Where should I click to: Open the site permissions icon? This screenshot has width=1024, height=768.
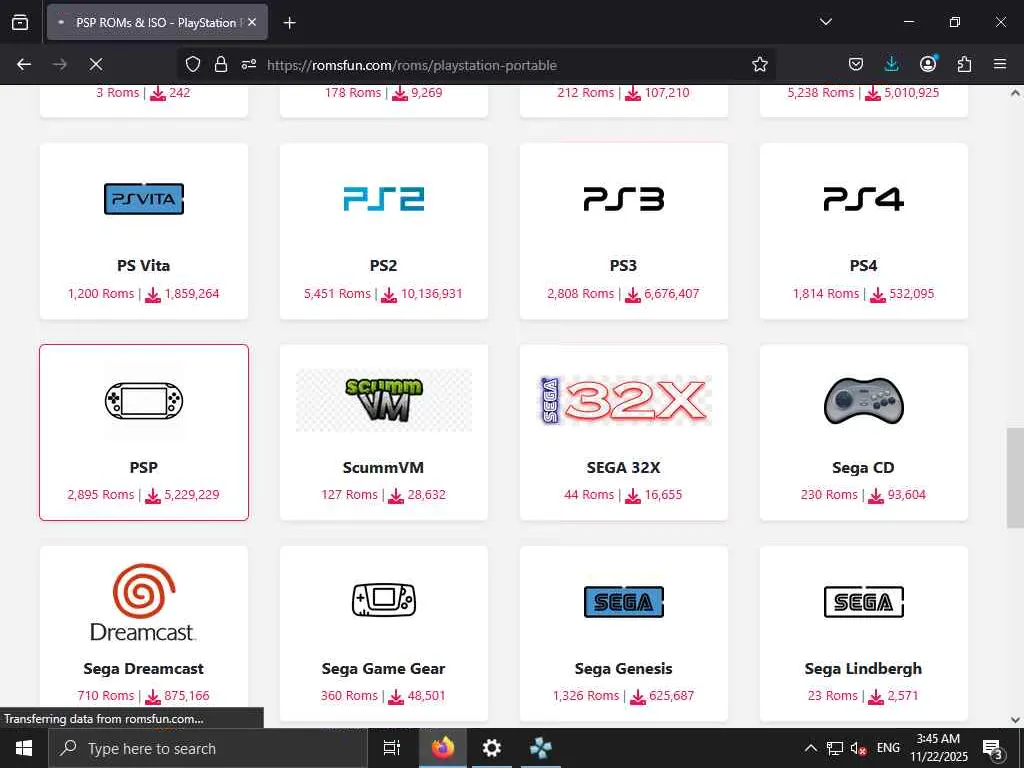[249, 64]
